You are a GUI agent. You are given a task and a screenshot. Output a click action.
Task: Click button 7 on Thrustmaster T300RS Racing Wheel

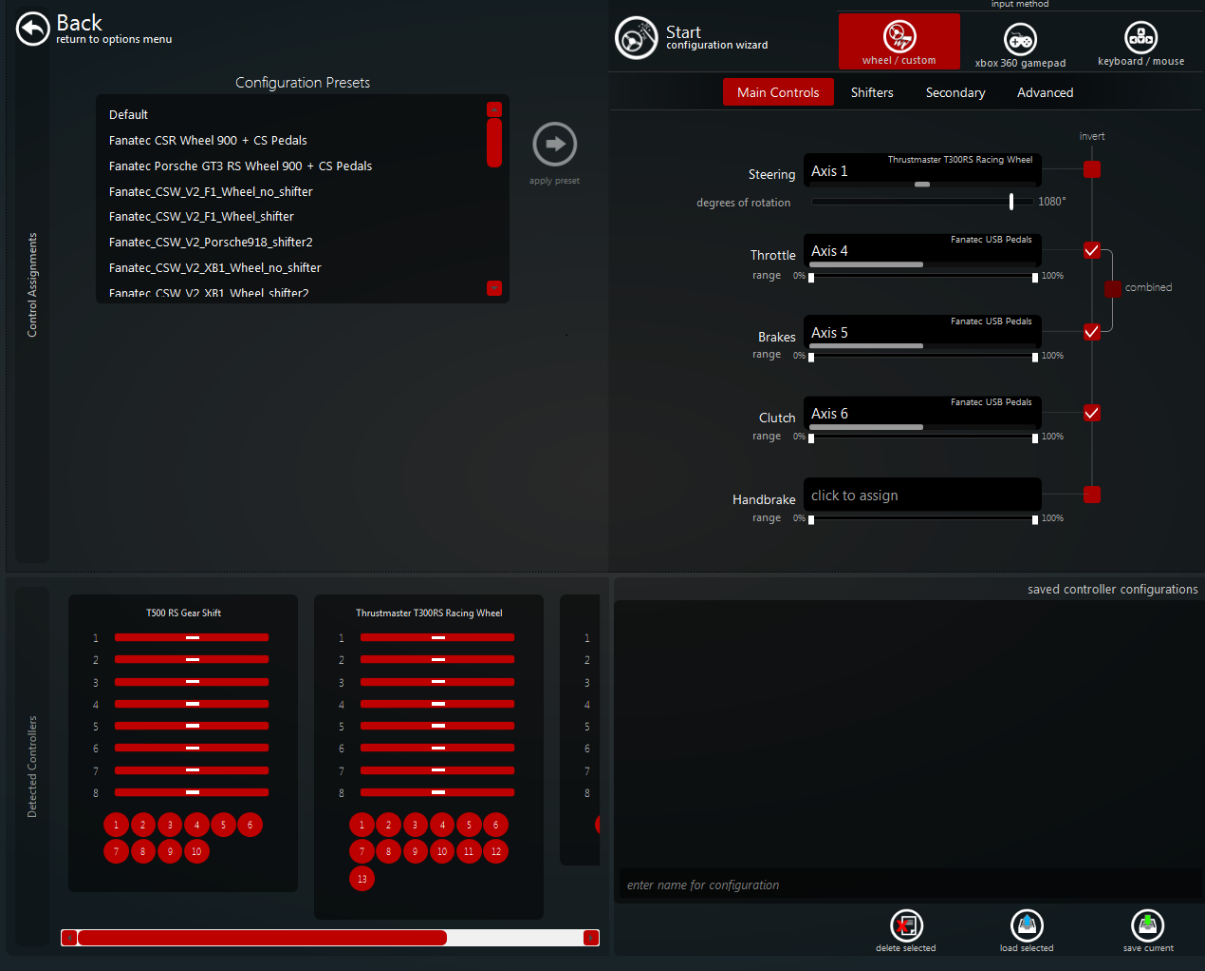362,852
